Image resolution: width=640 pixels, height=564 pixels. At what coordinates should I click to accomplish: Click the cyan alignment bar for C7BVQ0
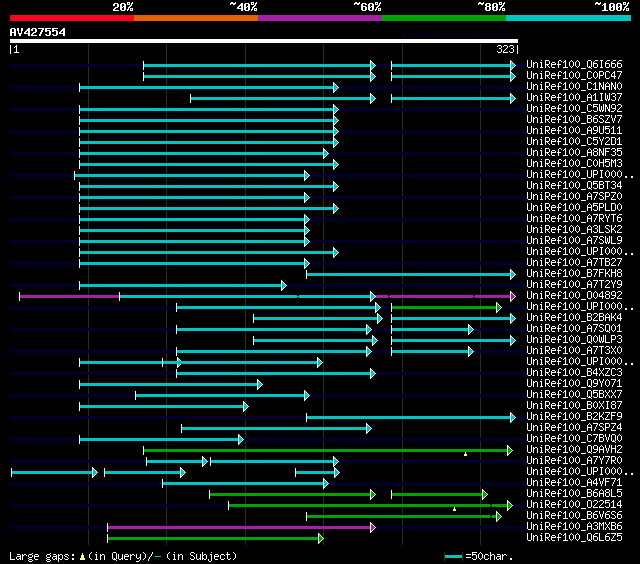pos(162,440)
